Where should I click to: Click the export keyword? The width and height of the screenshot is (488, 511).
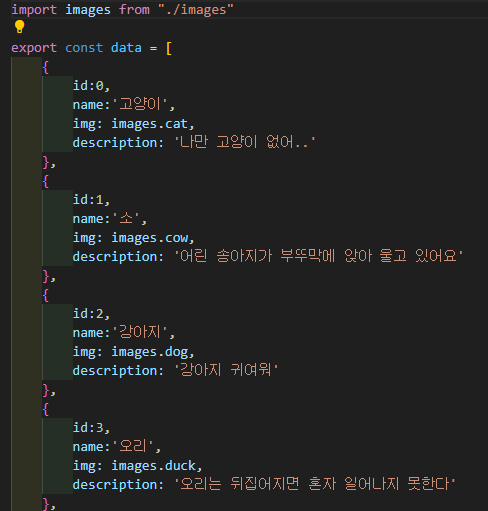pyautogui.click(x=34, y=48)
